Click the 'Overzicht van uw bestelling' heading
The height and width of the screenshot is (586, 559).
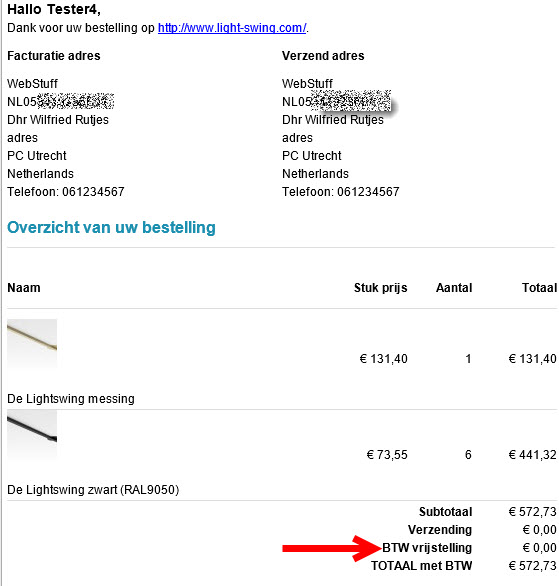pyautogui.click(x=111, y=227)
